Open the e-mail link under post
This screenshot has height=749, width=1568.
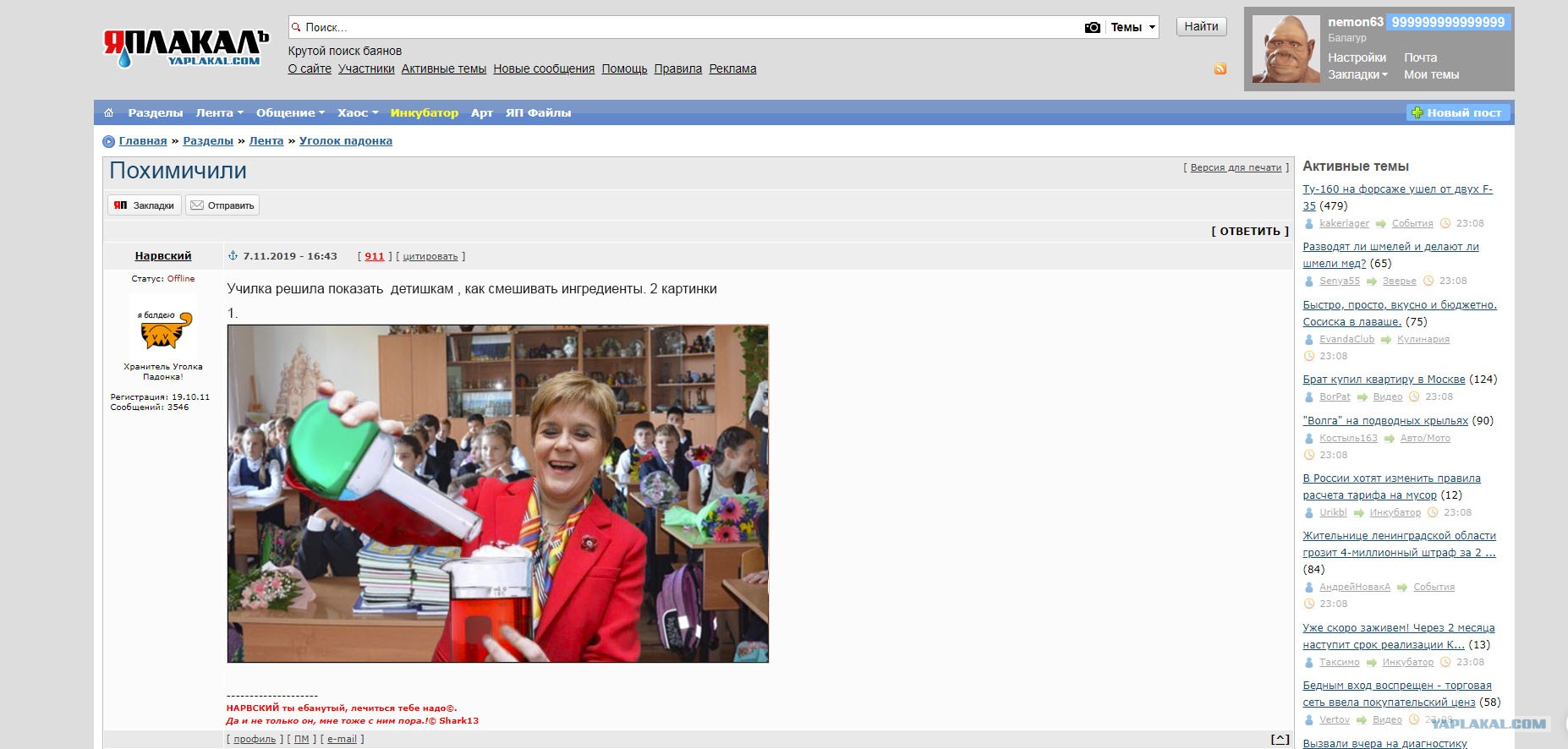(x=342, y=739)
